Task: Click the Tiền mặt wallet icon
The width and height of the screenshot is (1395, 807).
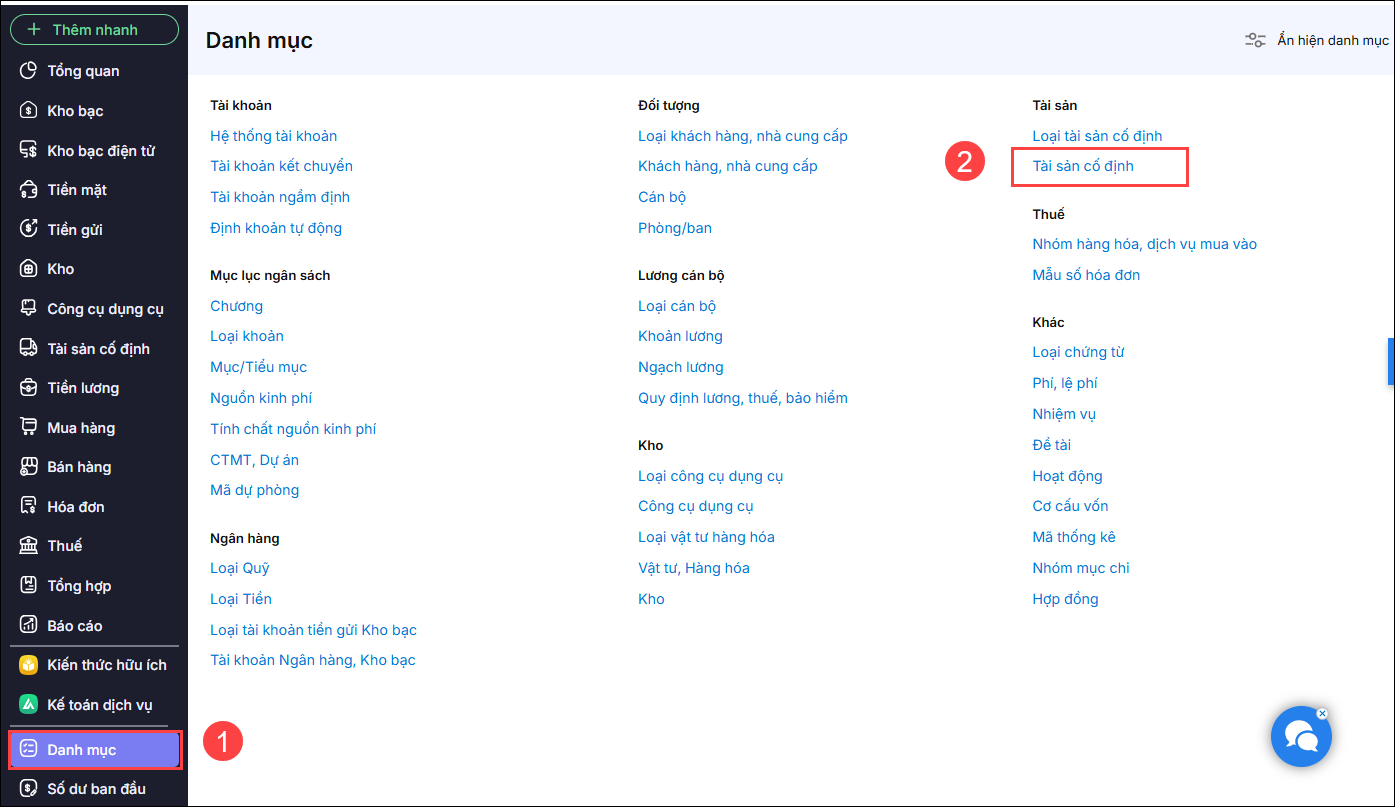Action: tap(28, 190)
